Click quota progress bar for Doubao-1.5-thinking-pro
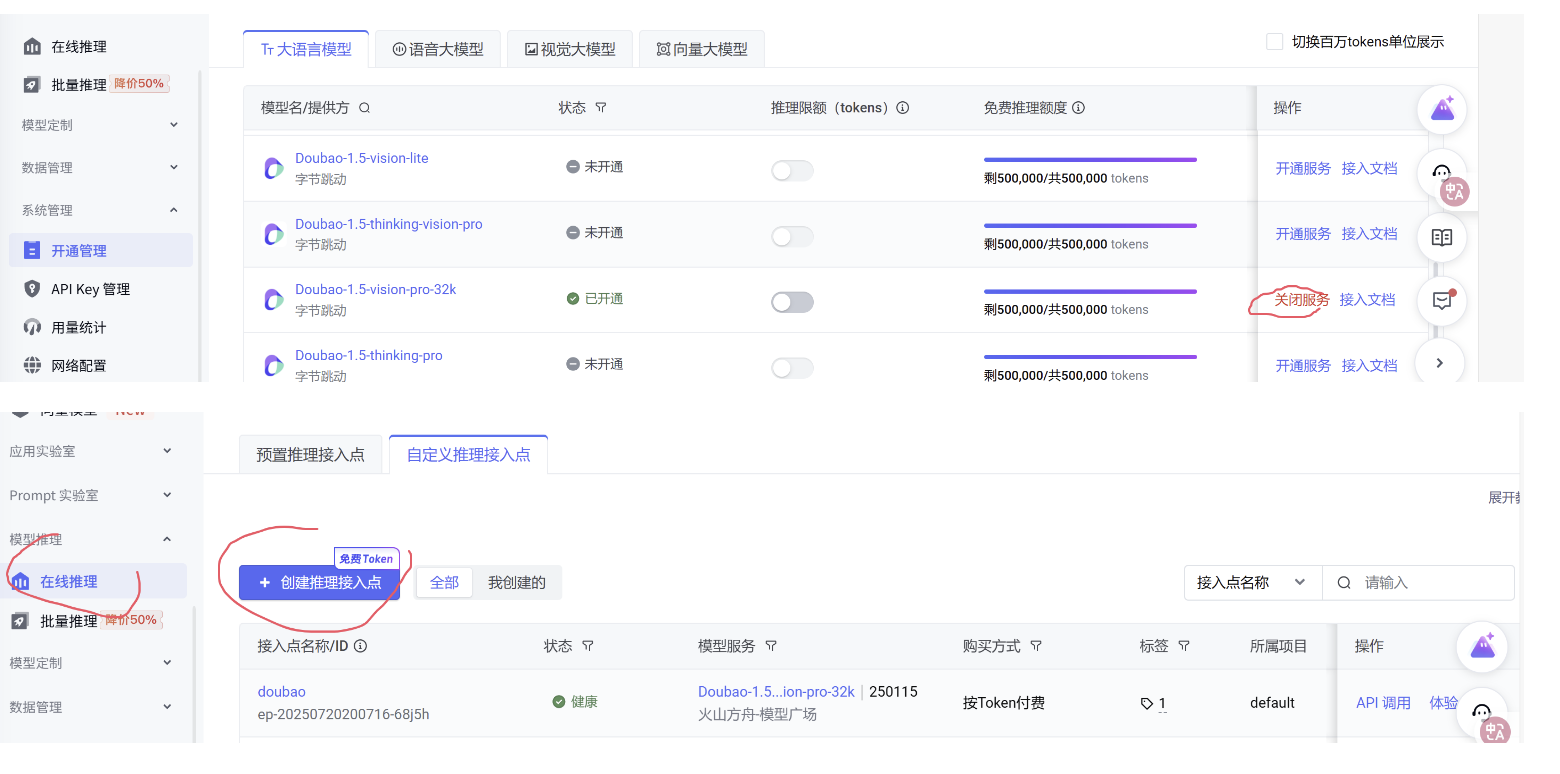This screenshot has height=774, width=1560. pos(1090,357)
